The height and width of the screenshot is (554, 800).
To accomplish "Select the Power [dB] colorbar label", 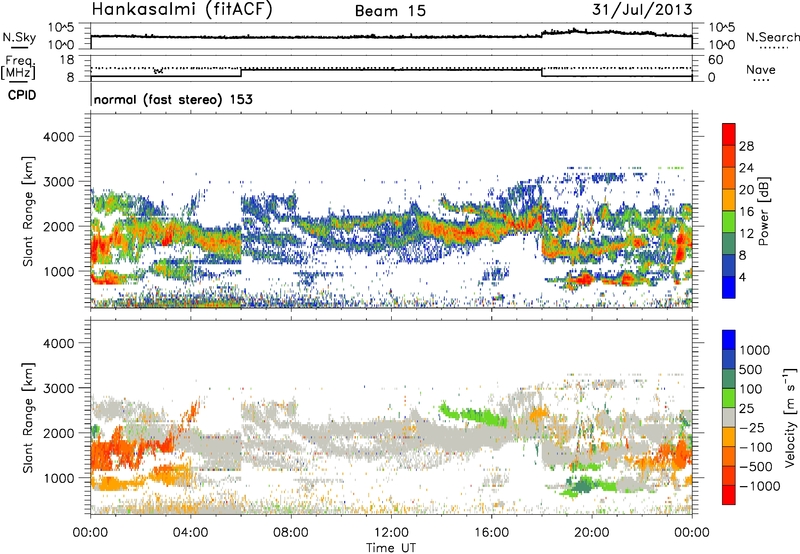I will 763,211.
